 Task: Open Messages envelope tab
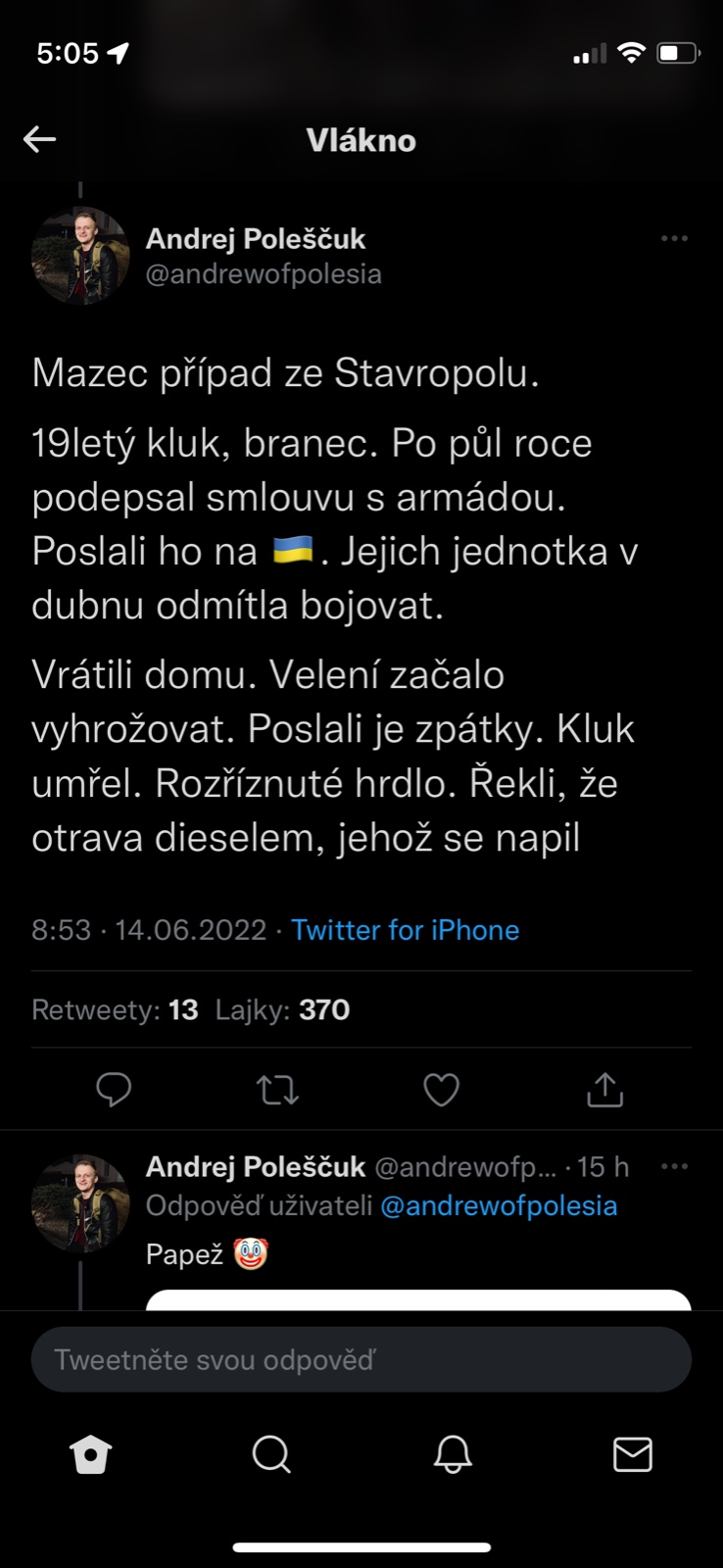coord(633,1455)
